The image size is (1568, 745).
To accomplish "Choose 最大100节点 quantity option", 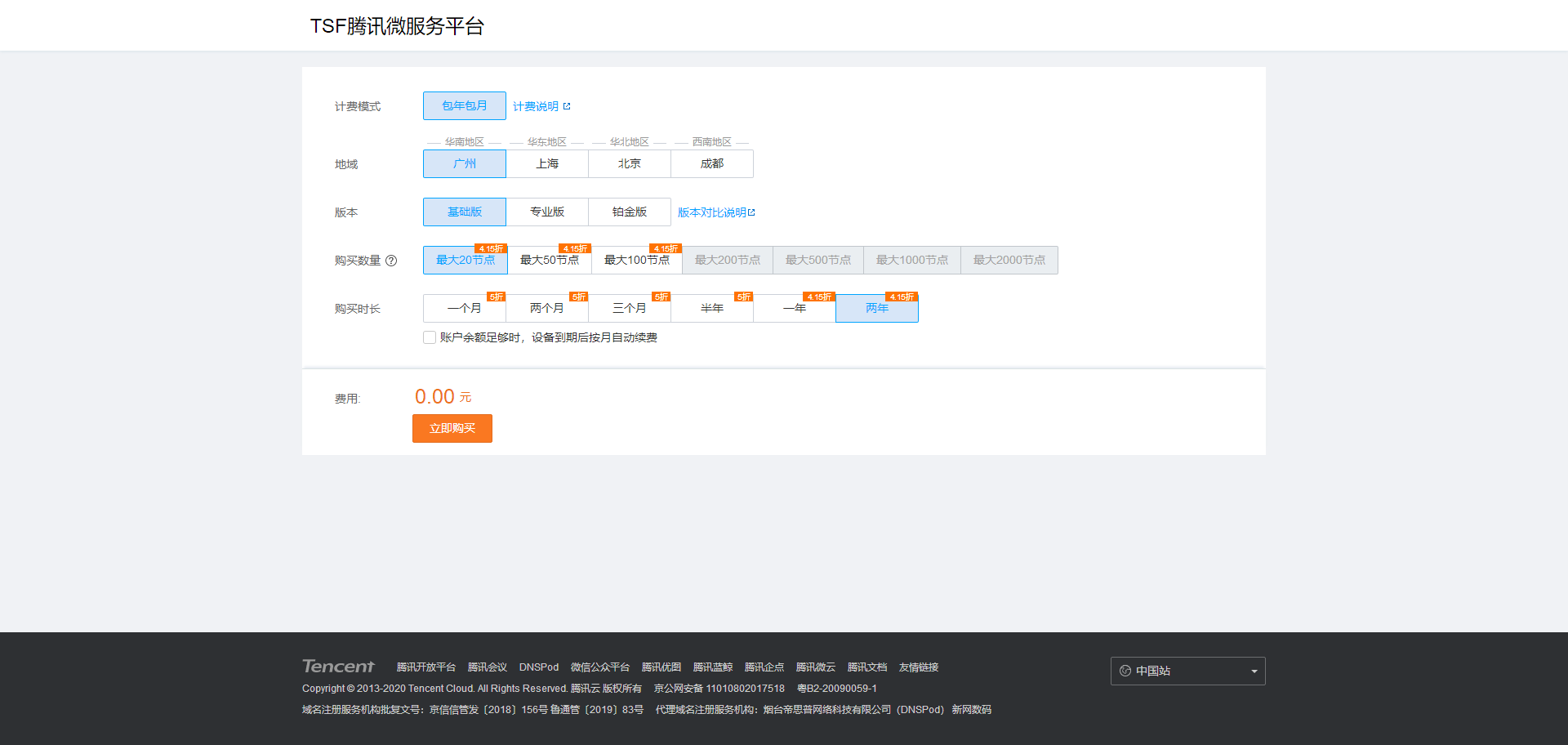I will tap(636, 261).
